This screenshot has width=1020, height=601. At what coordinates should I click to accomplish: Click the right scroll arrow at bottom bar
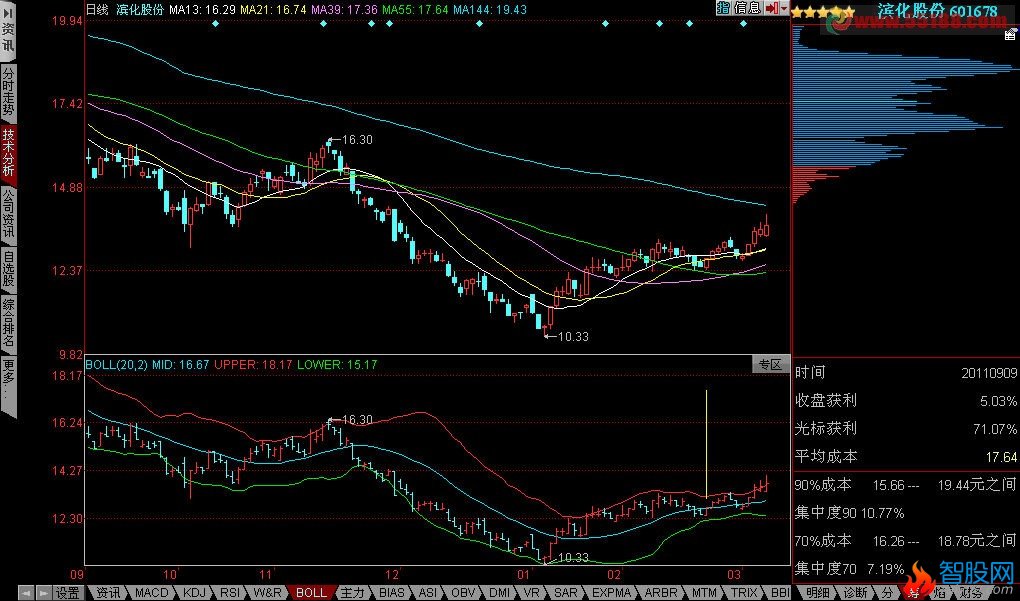pos(42,593)
